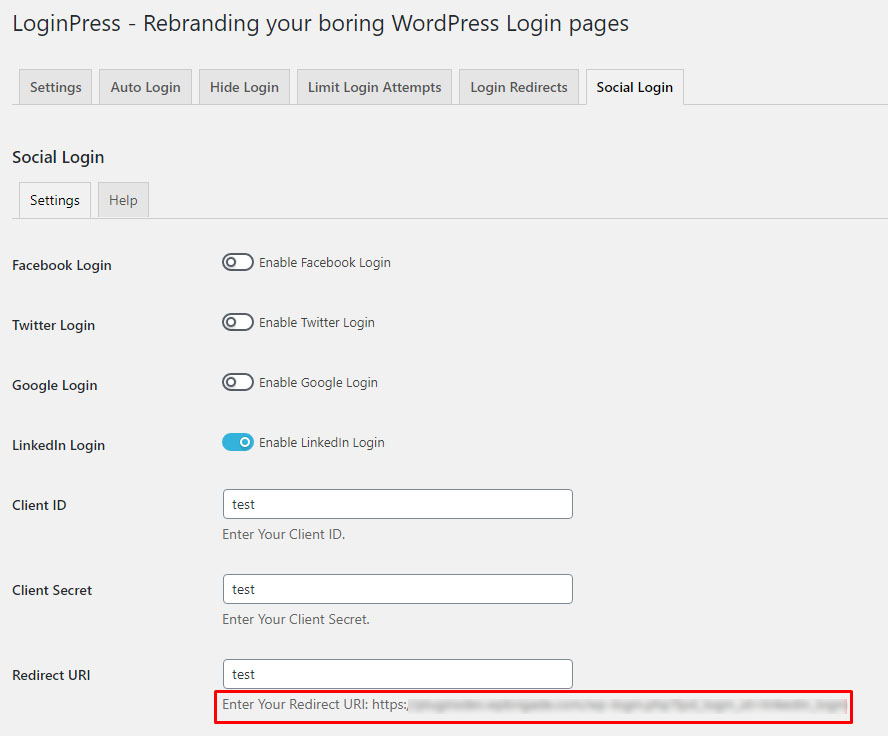Click the "Enable Facebook Login" label
Viewport: 888px width, 736px height.
click(325, 263)
